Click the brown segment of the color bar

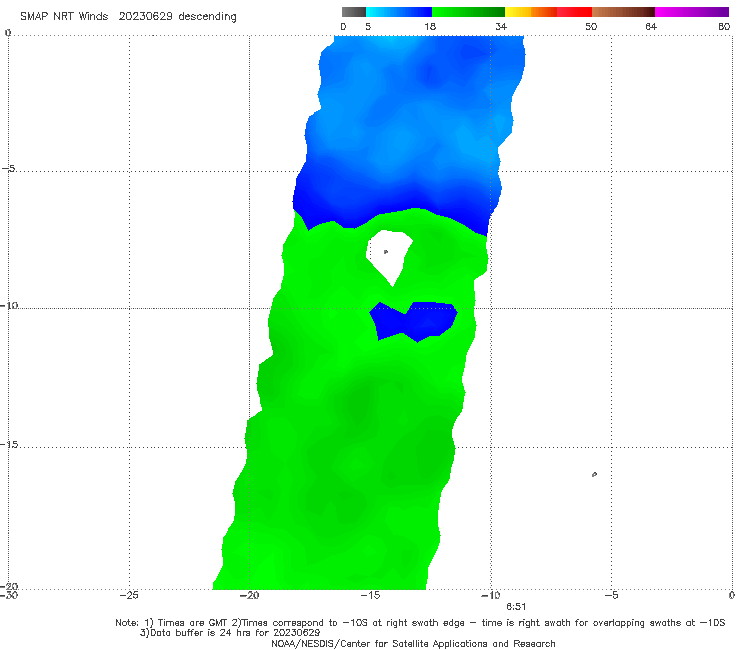click(623, 12)
